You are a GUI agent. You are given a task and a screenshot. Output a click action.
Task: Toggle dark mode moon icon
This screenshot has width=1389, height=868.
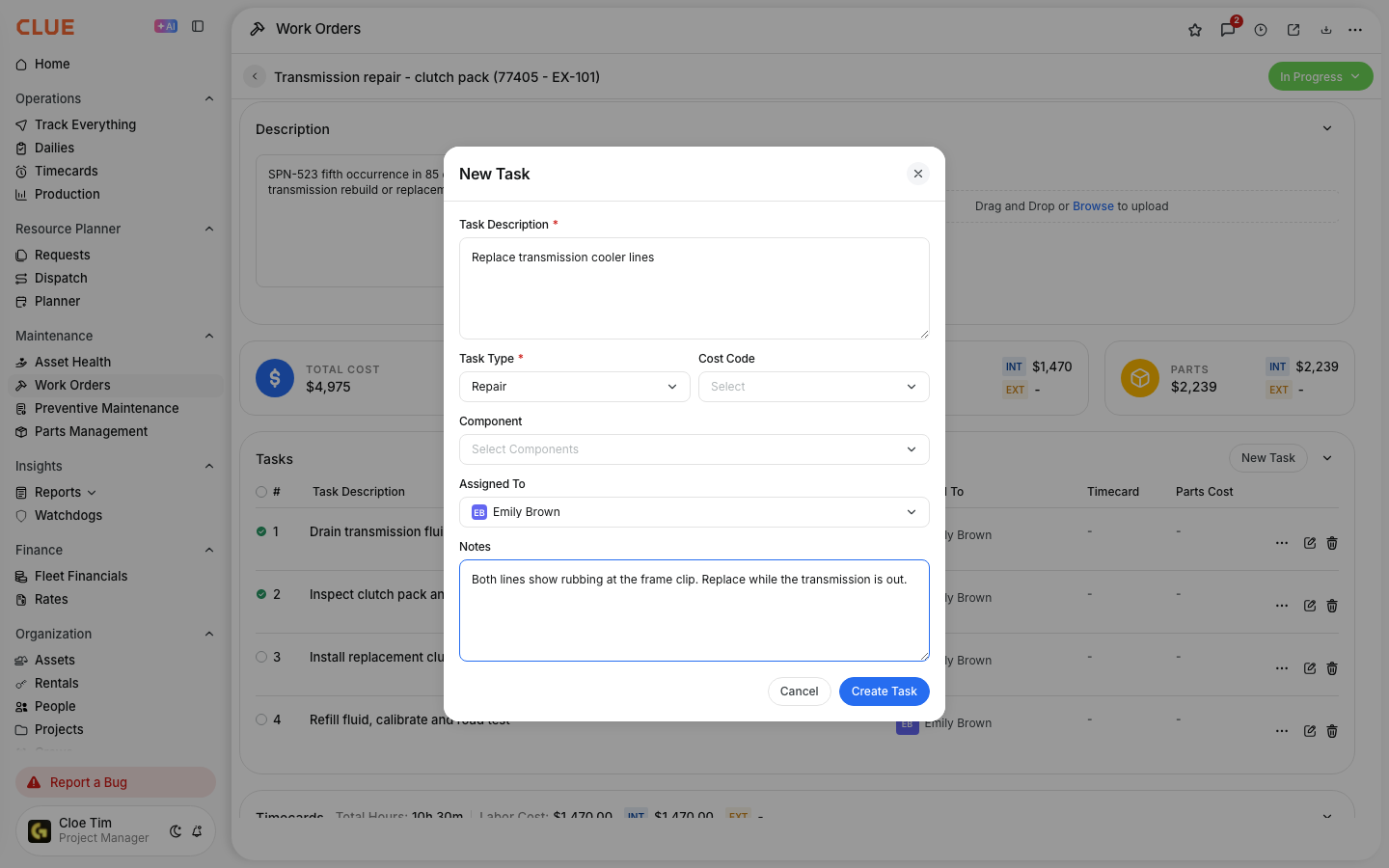pos(176,831)
